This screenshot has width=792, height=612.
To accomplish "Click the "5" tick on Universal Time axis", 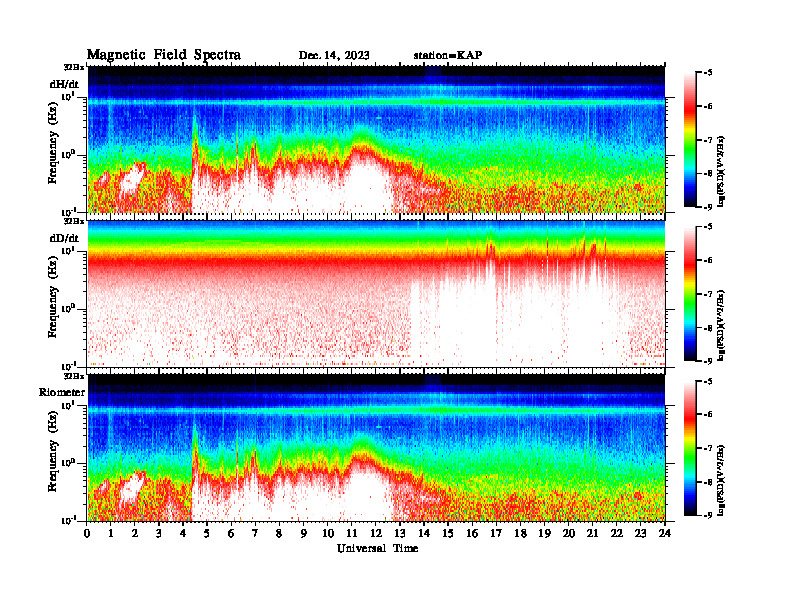I will [x=207, y=534].
